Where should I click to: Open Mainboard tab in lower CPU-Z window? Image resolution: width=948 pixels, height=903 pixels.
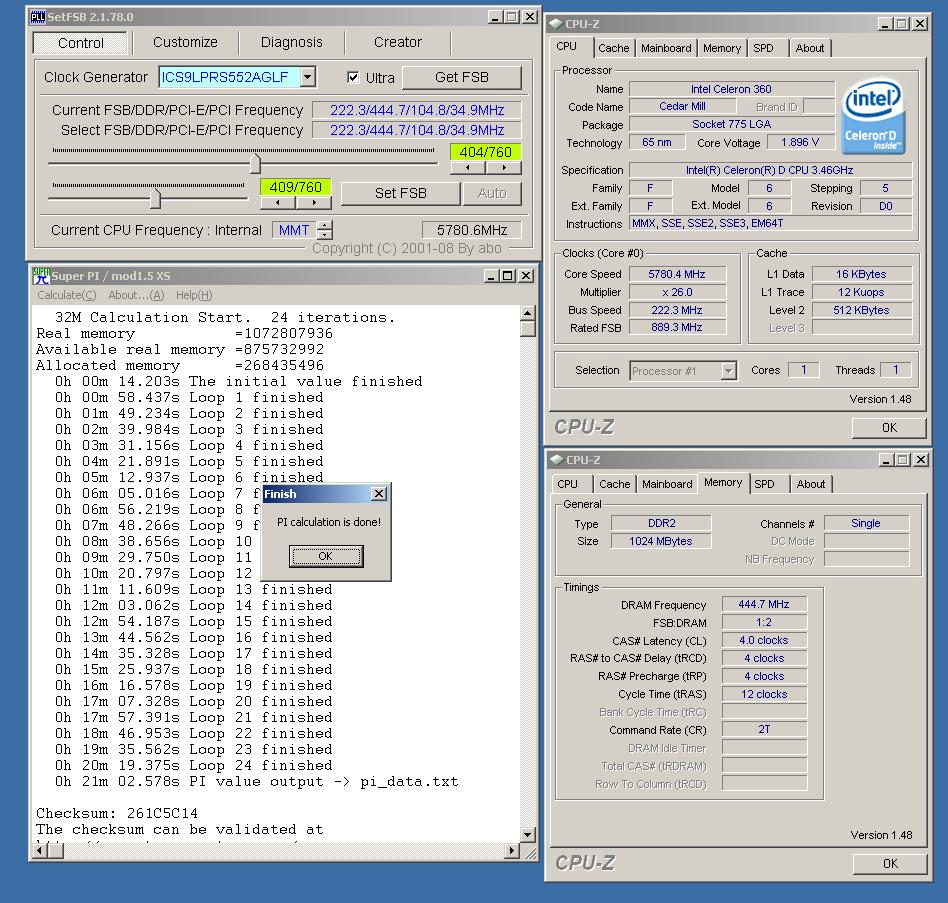pos(667,484)
